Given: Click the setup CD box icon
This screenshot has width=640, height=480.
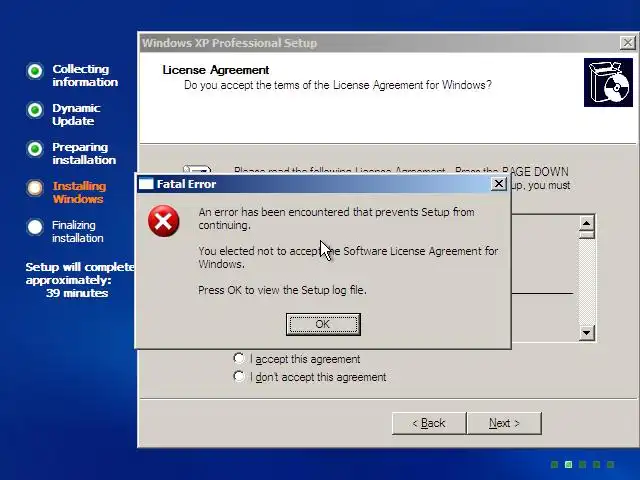Looking at the screenshot, I should pos(608,82).
